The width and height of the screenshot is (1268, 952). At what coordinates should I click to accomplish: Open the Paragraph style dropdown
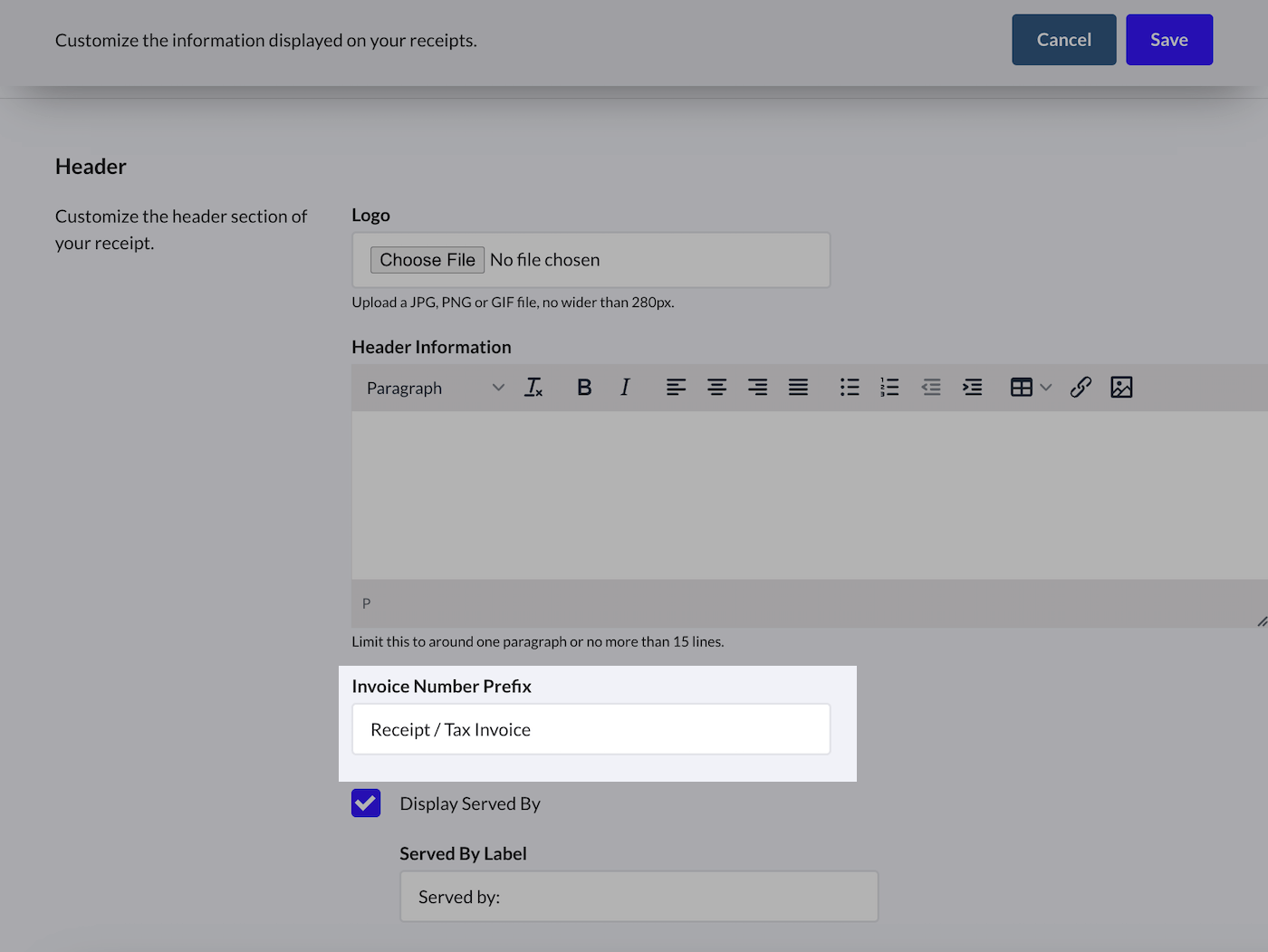(435, 388)
